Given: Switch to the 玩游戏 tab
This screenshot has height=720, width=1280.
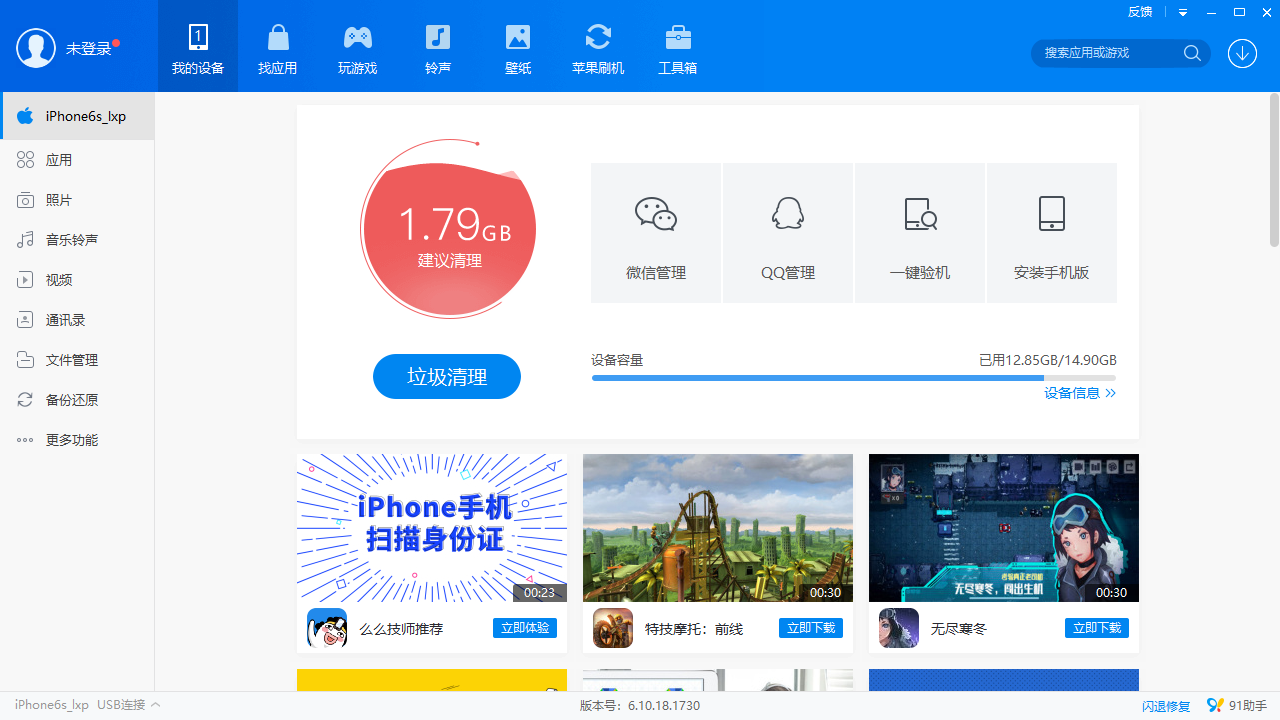Looking at the screenshot, I should coord(357,46).
